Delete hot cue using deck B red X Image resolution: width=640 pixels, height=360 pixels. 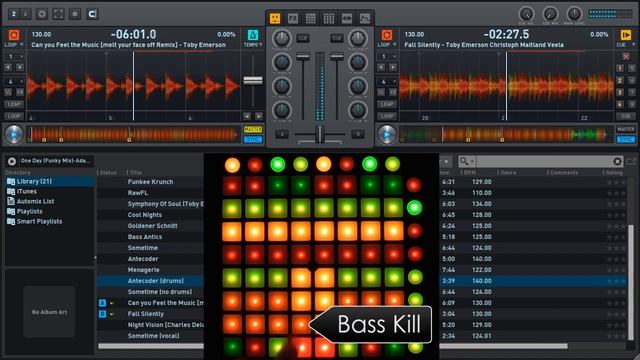point(625,56)
